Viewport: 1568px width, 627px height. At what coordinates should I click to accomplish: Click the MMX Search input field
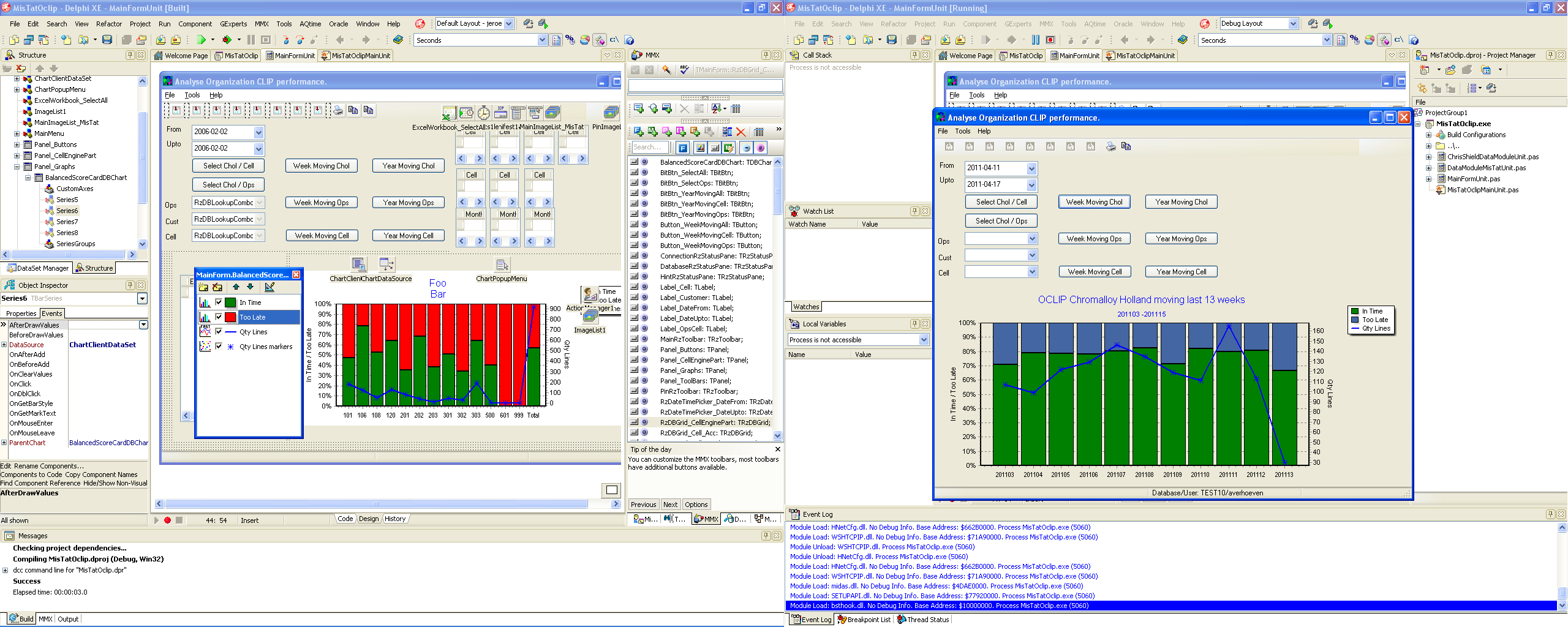[x=649, y=148]
